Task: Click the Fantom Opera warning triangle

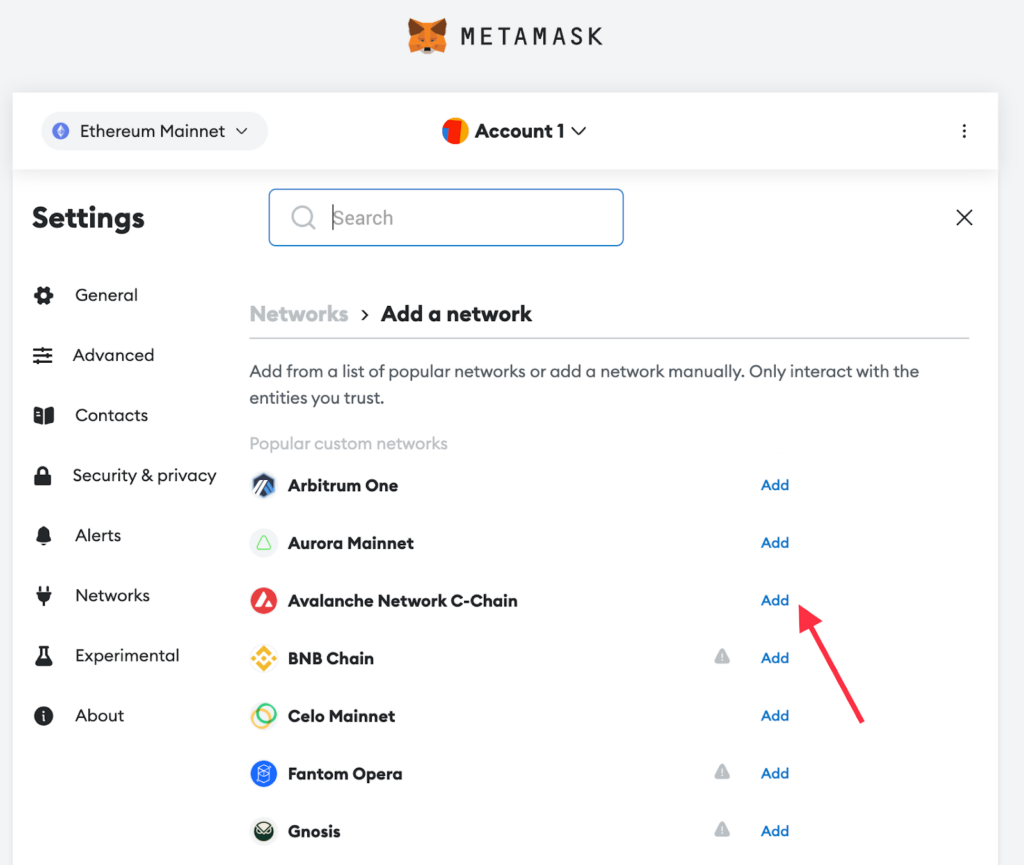Action: pos(722,772)
